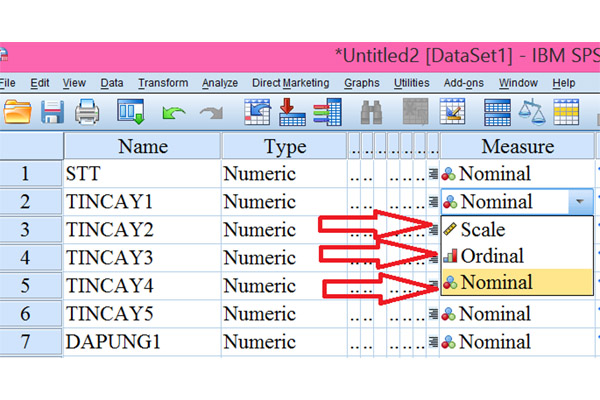Click align icon in the STT row

(433, 174)
